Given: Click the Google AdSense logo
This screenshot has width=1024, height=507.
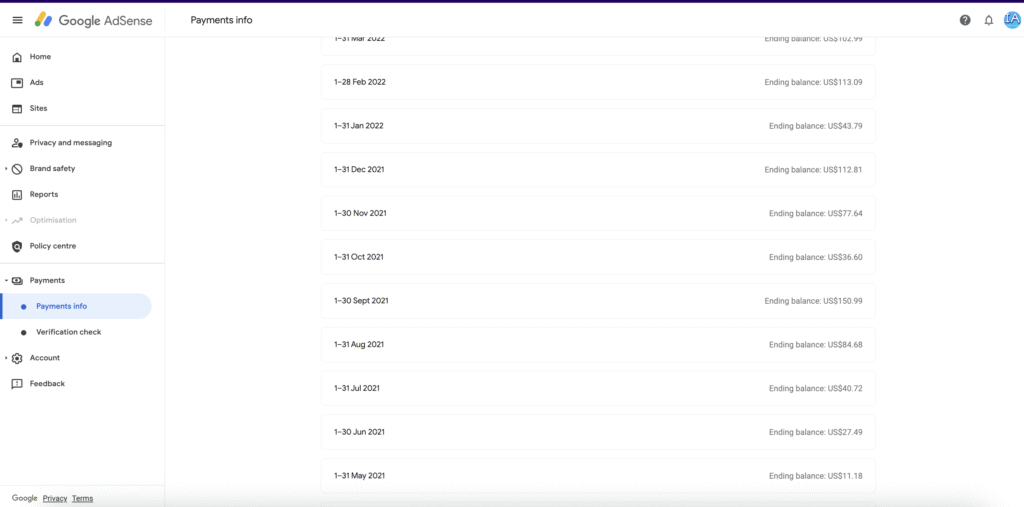Looking at the screenshot, I should pyautogui.click(x=93, y=20).
